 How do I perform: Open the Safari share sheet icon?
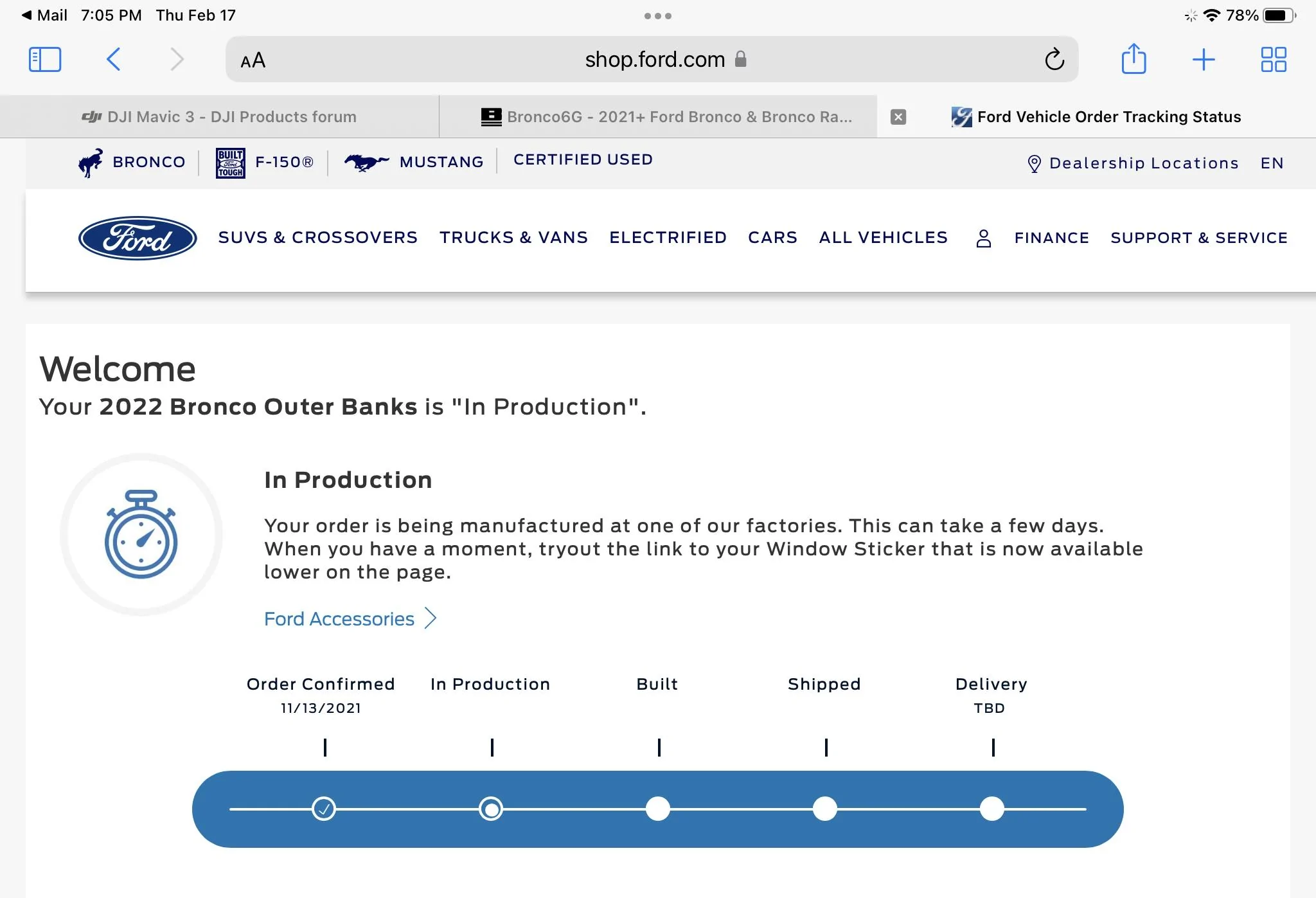pyautogui.click(x=1134, y=58)
